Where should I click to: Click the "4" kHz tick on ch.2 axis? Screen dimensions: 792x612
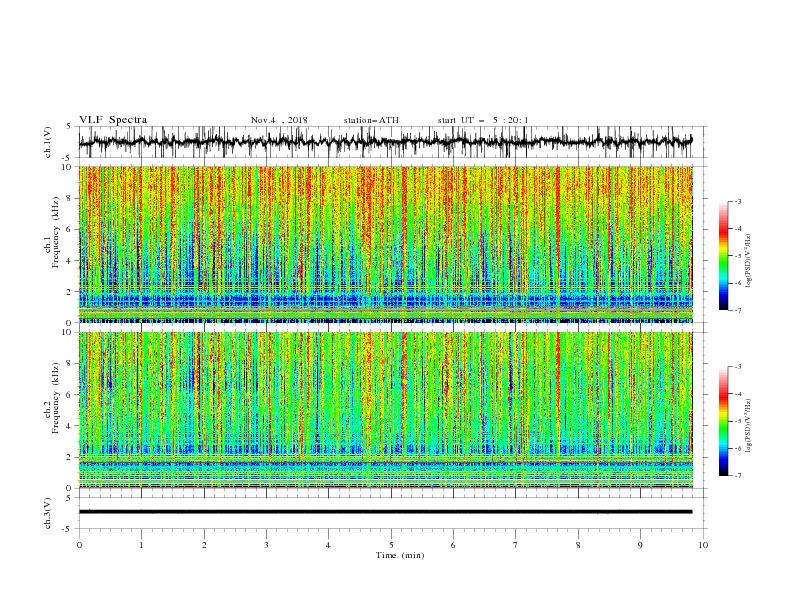pyautogui.click(x=70, y=426)
